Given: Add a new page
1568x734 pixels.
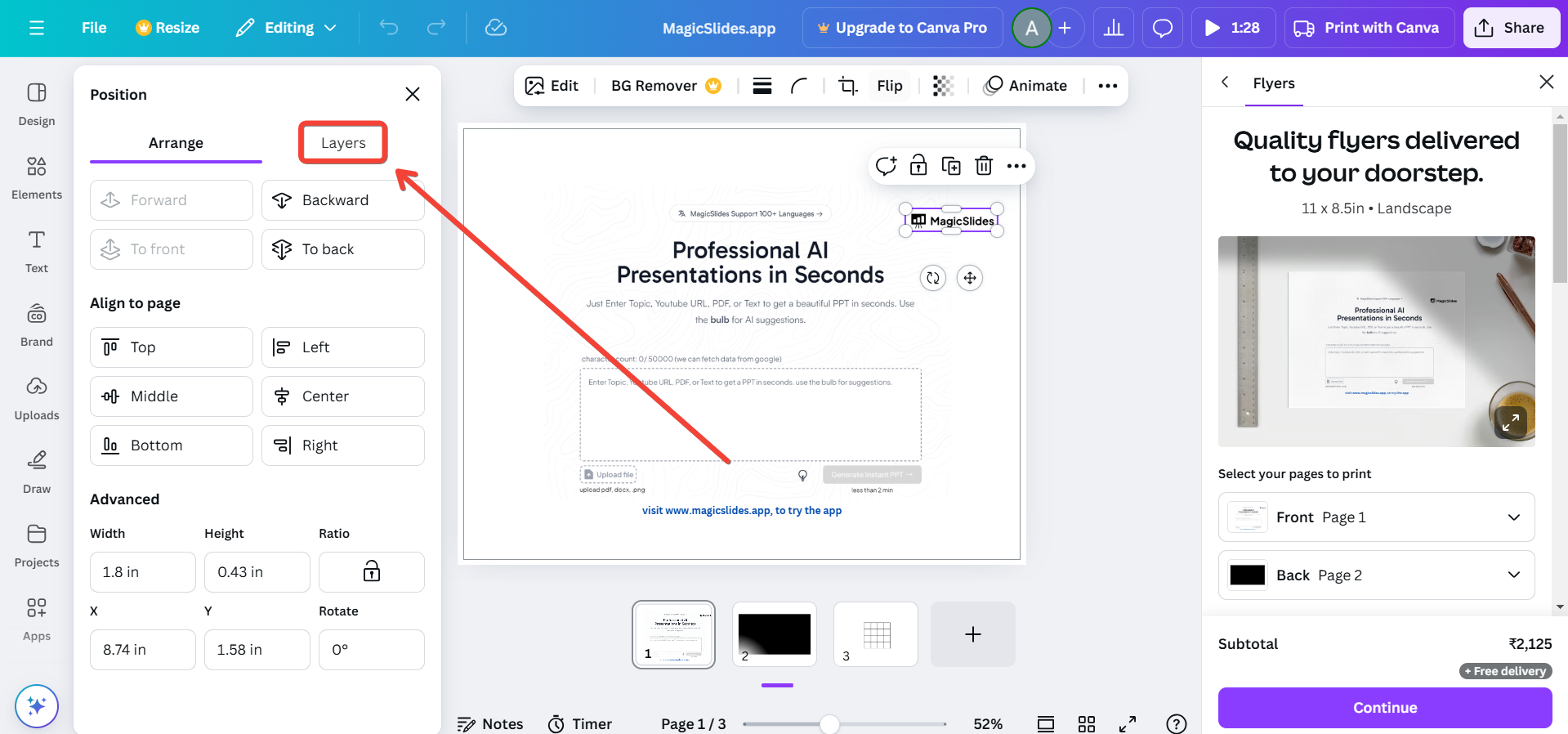Looking at the screenshot, I should [973, 634].
